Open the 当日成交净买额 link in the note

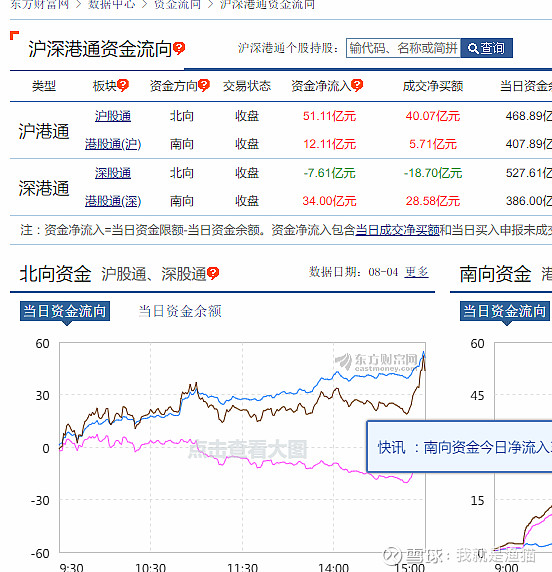pyautogui.click(x=397, y=230)
